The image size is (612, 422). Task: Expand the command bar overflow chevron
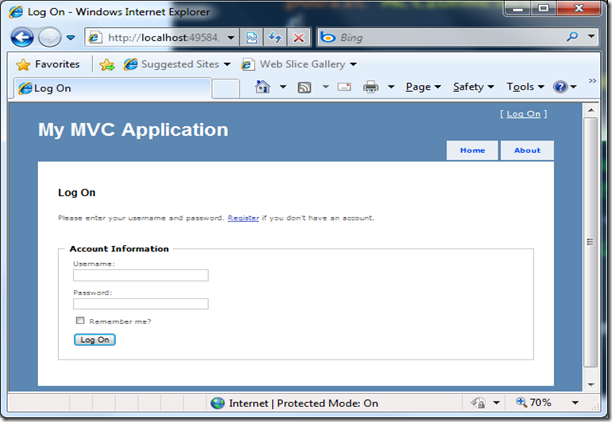point(592,80)
